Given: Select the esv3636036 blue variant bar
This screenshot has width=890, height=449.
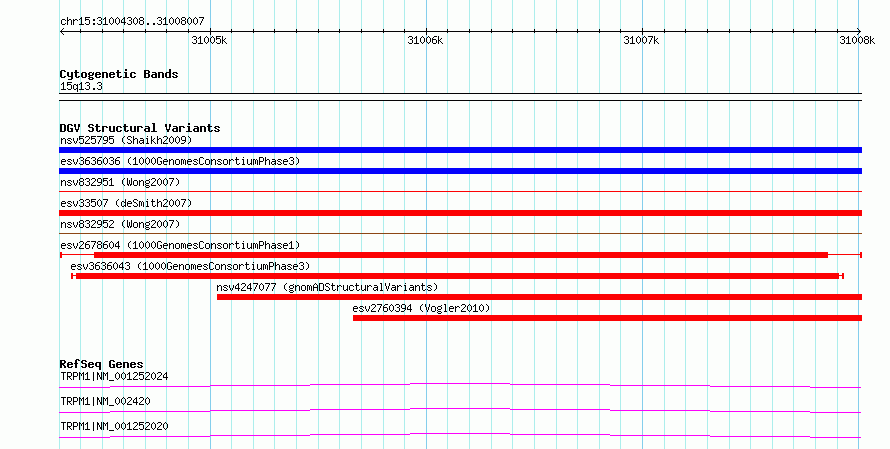Looking at the screenshot, I should click(x=460, y=171).
